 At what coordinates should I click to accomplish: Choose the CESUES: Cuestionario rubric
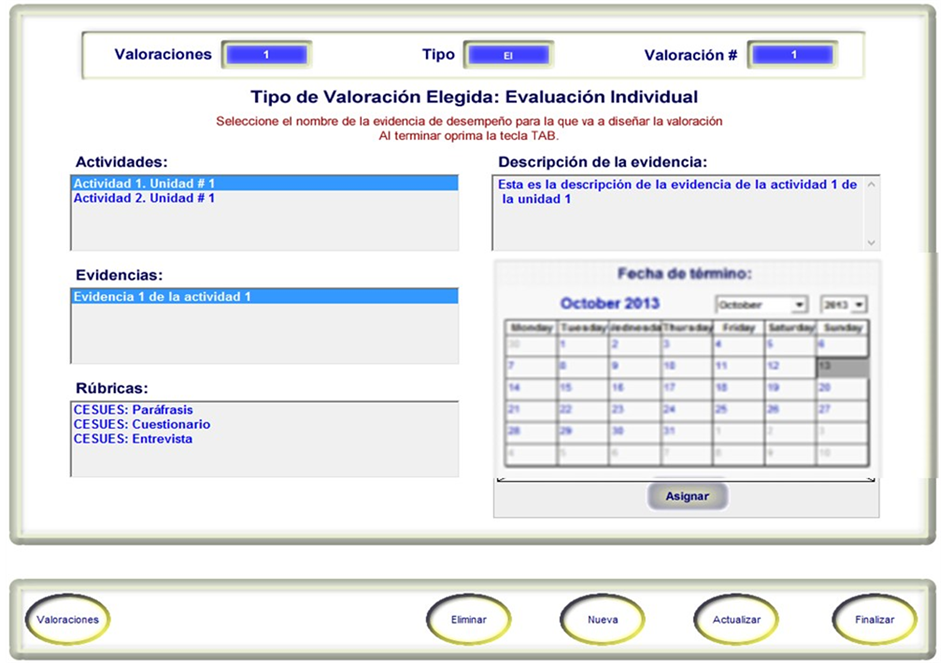[142, 424]
